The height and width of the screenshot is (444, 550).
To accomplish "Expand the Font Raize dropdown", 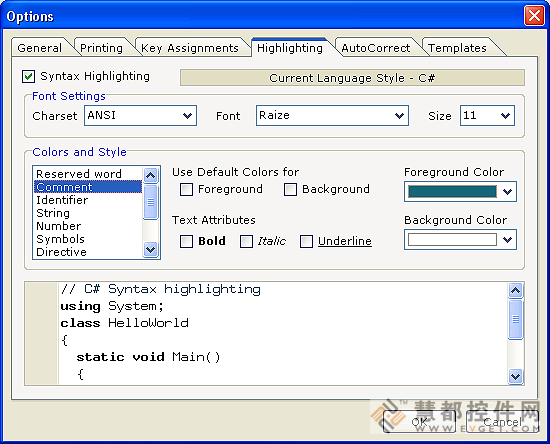I will pyautogui.click(x=399, y=116).
